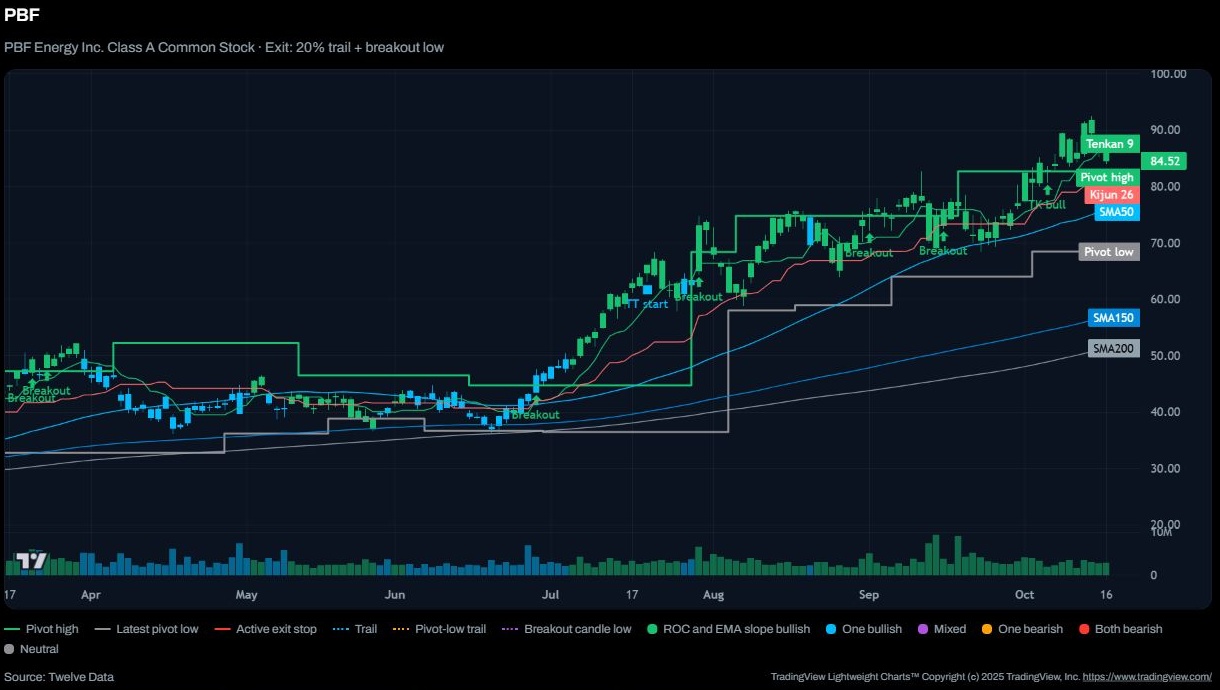The image size is (1220, 690).
Task: Click the Neutral legend entry
Action: [x=32, y=649]
